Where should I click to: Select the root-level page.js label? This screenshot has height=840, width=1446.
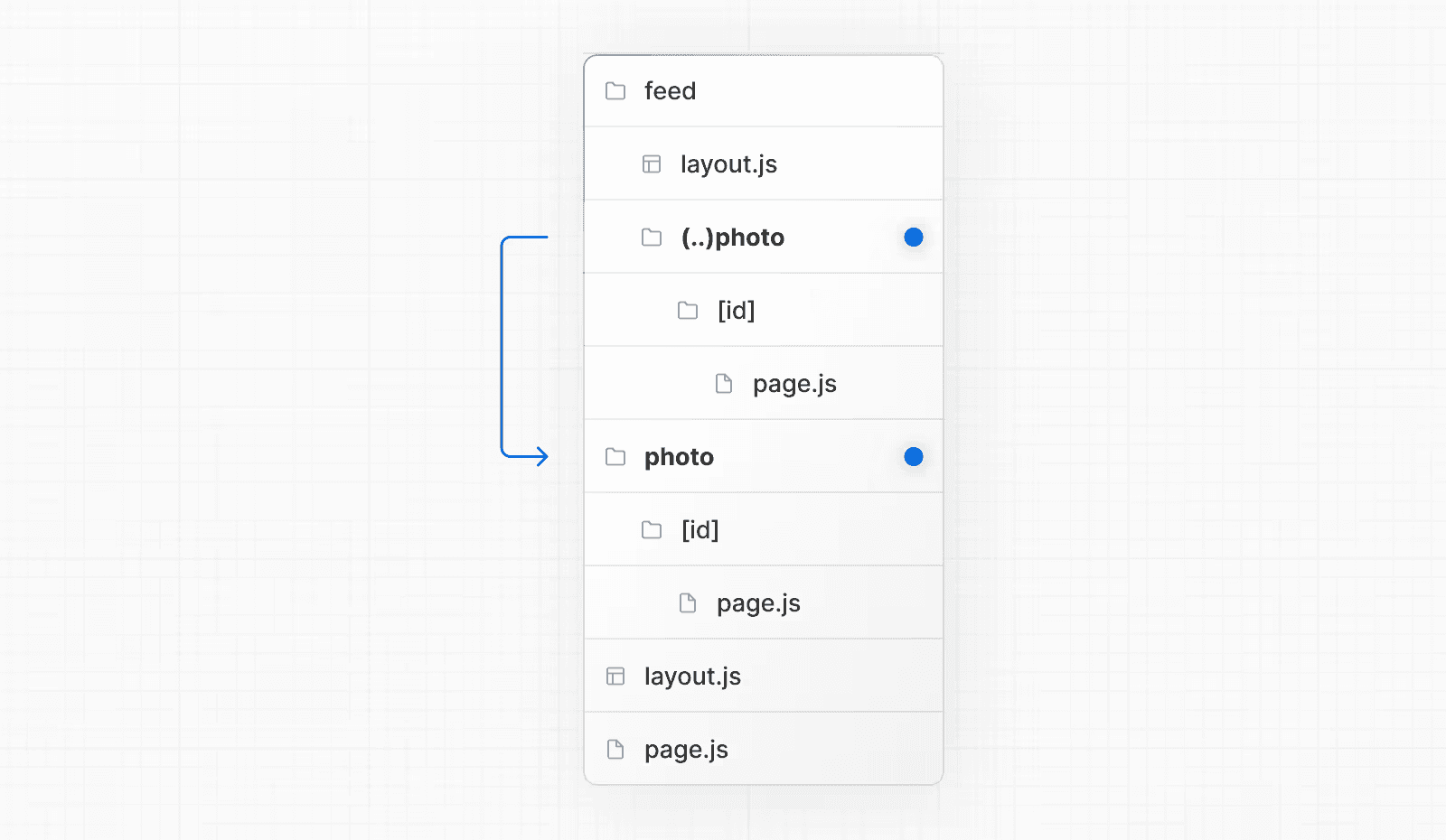[686, 750]
